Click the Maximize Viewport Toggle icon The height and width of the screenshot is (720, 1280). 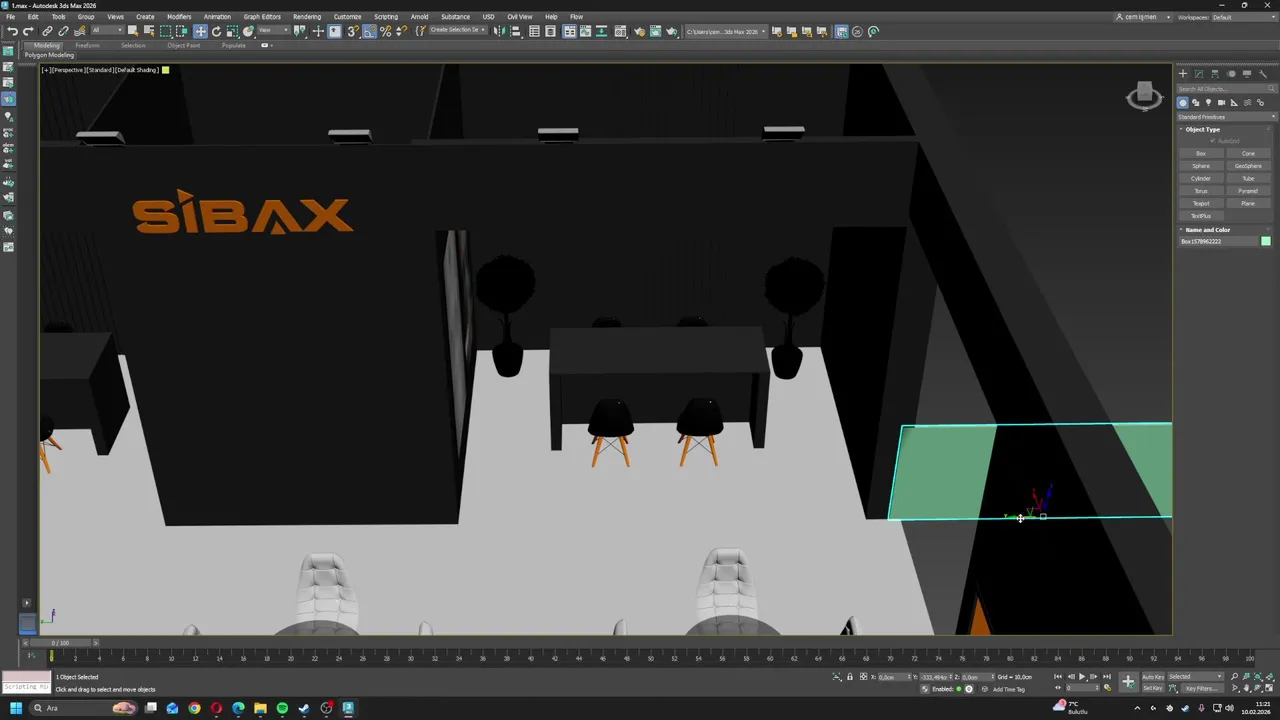coord(1269,688)
